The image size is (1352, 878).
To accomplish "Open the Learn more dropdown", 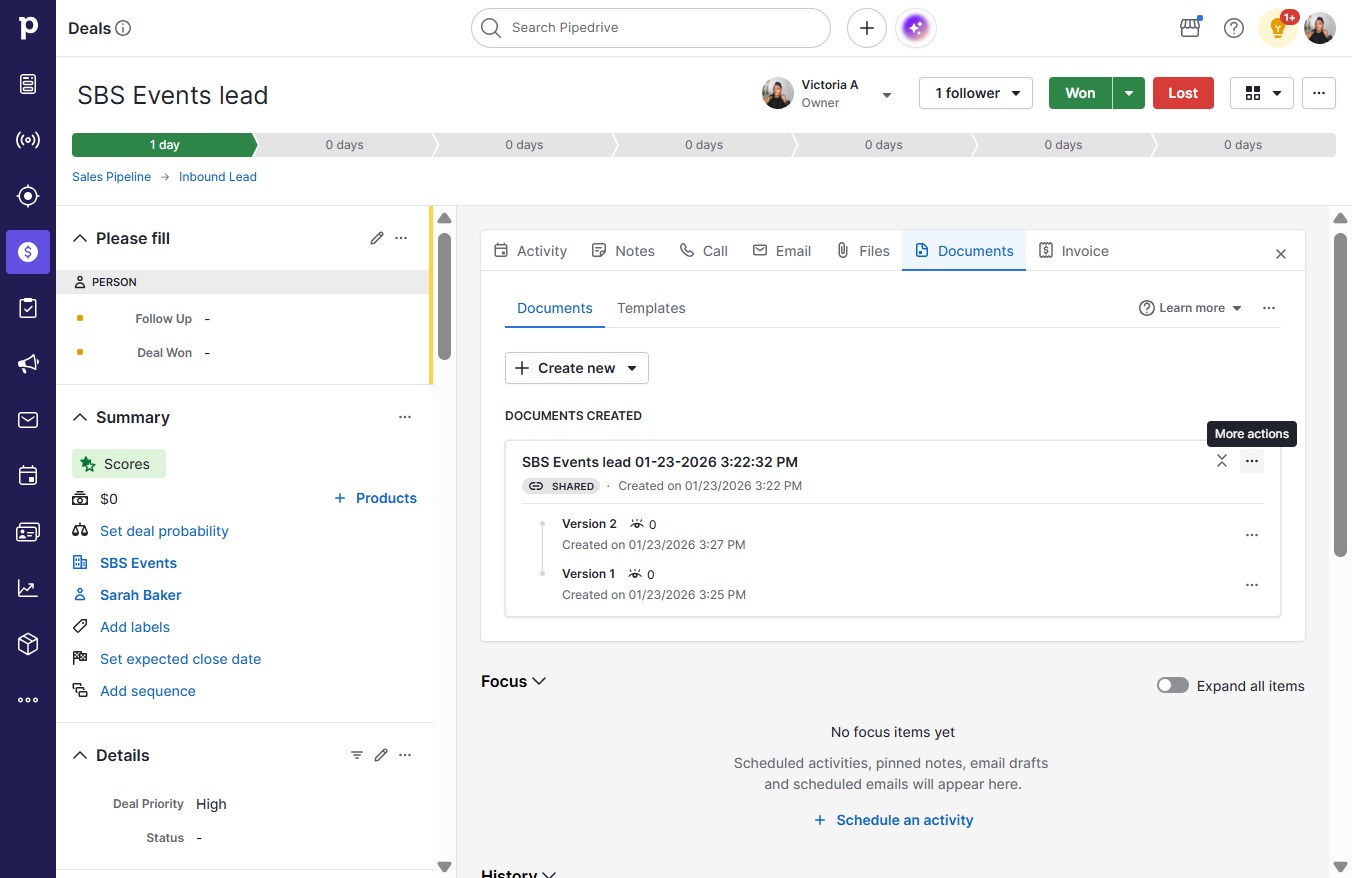I will 1191,308.
